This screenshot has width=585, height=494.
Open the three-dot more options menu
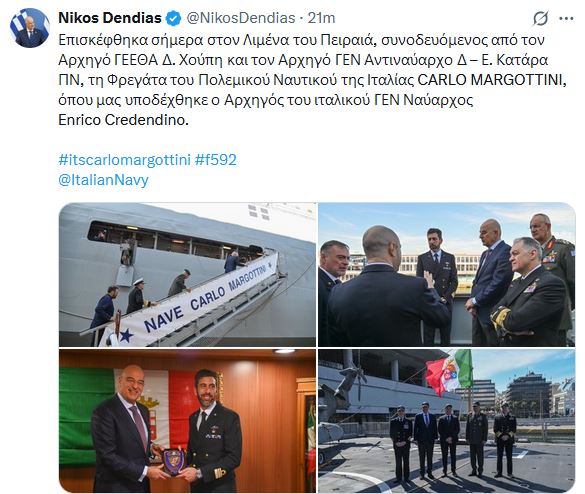coord(566,18)
